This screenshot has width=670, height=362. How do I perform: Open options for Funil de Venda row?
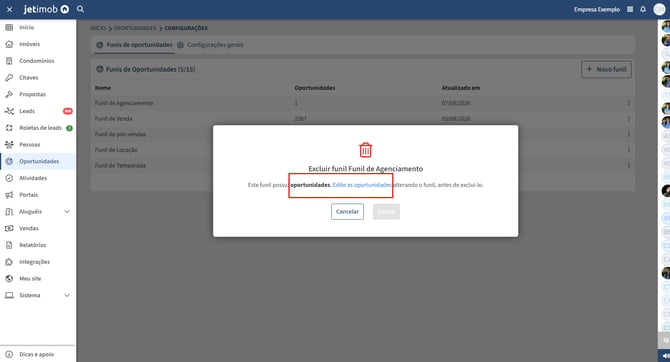point(629,118)
